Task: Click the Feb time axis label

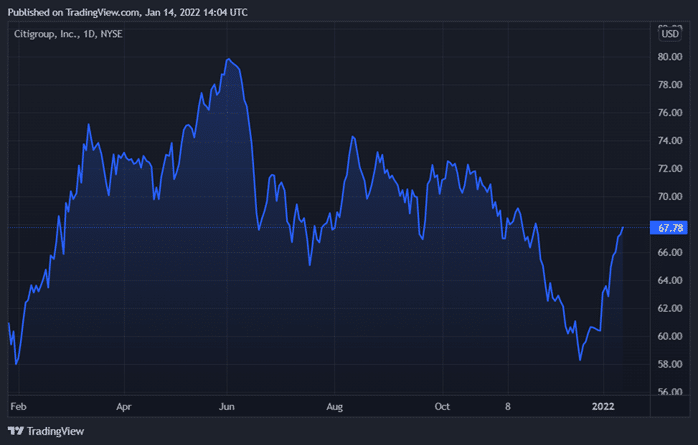Action: pyautogui.click(x=18, y=406)
